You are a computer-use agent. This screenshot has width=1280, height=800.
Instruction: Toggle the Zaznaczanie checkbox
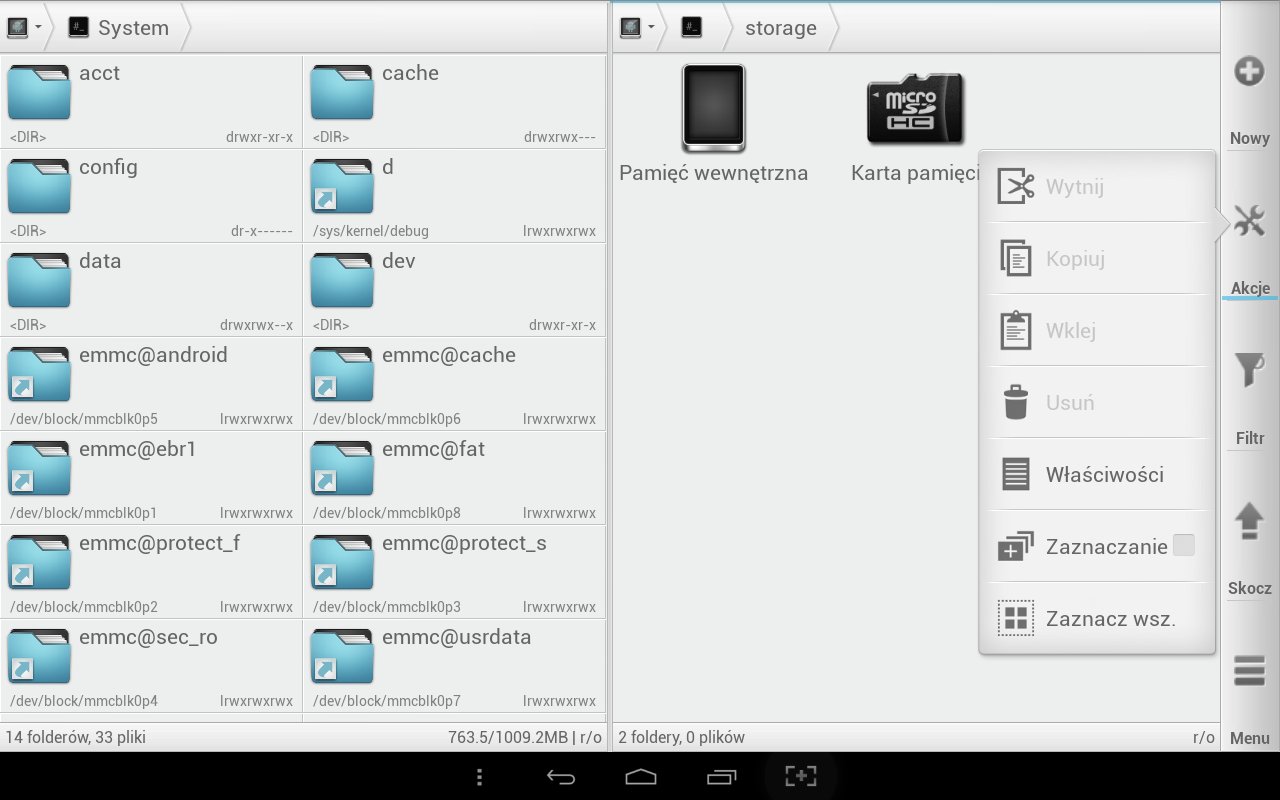click(x=1183, y=545)
